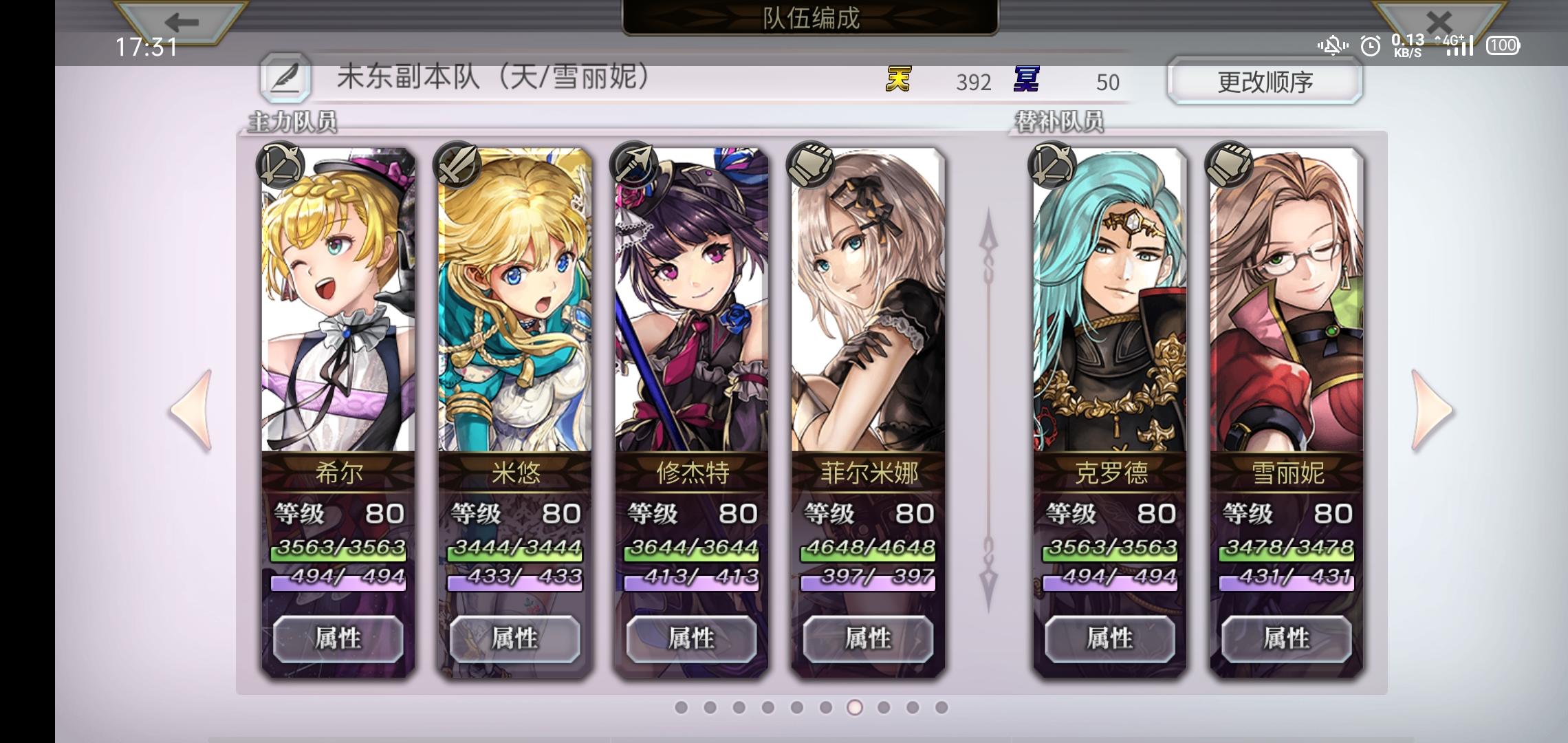Image resolution: width=1568 pixels, height=743 pixels.
Task: Select 菲尔米娜's character portrait
Action: pos(868,300)
